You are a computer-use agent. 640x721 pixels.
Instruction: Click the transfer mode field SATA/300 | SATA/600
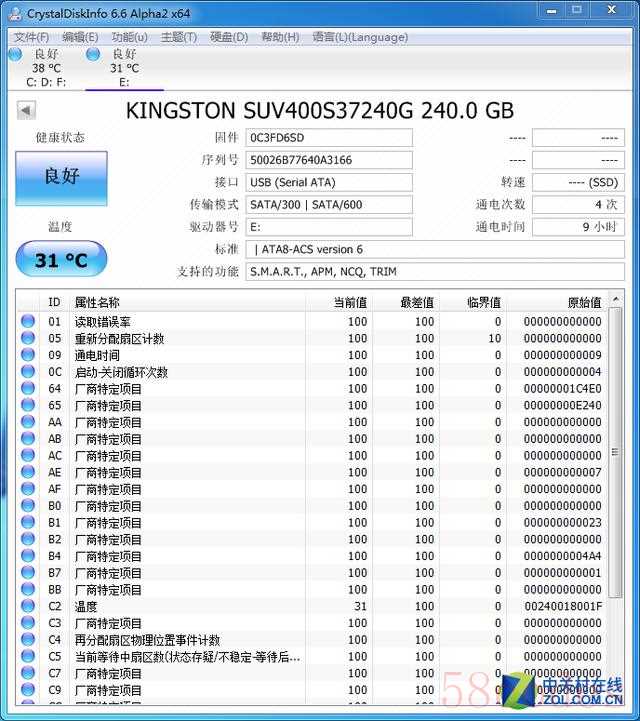coord(329,205)
